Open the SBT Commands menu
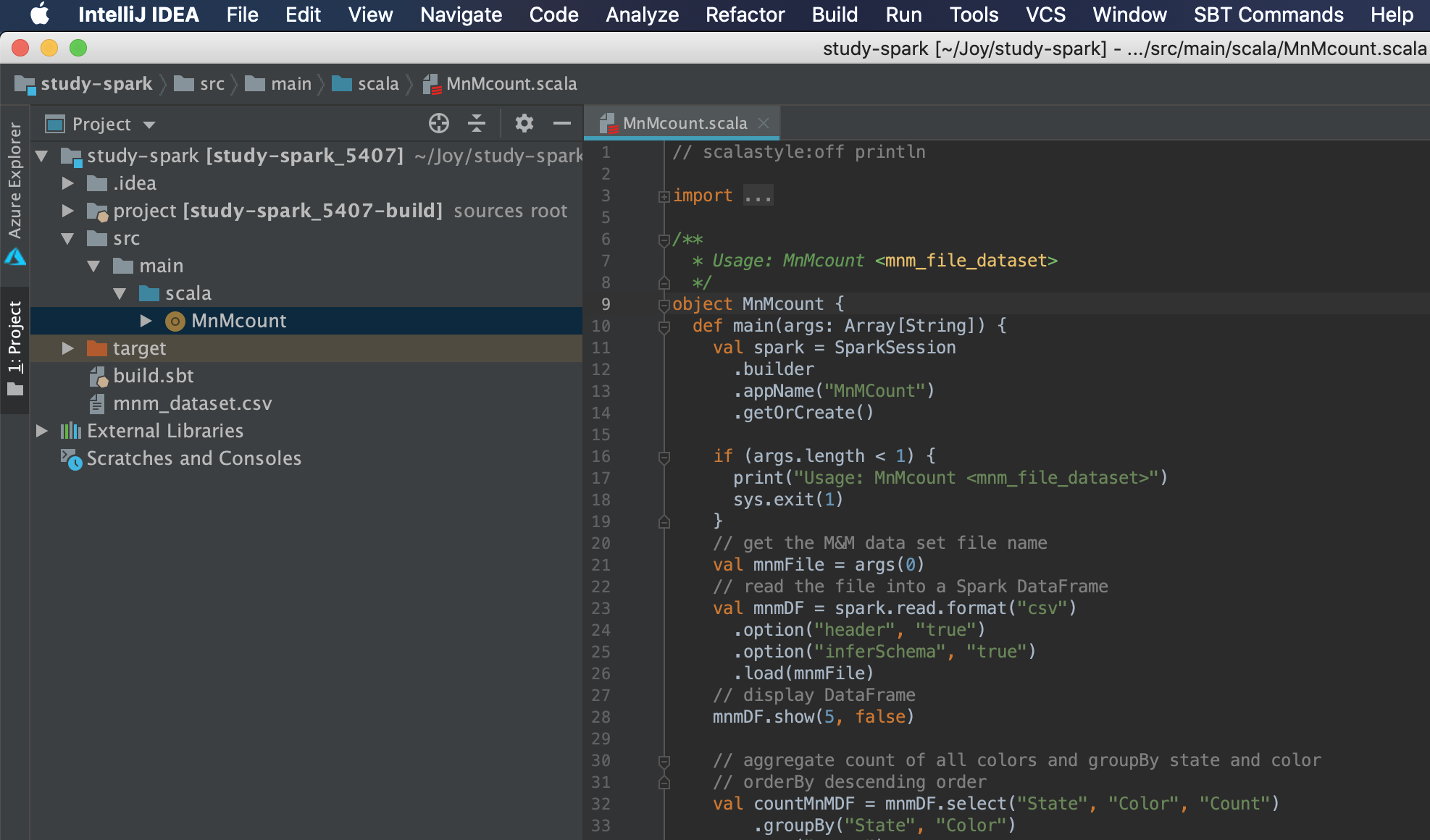Image resolution: width=1430 pixels, height=840 pixels. click(x=1268, y=14)
